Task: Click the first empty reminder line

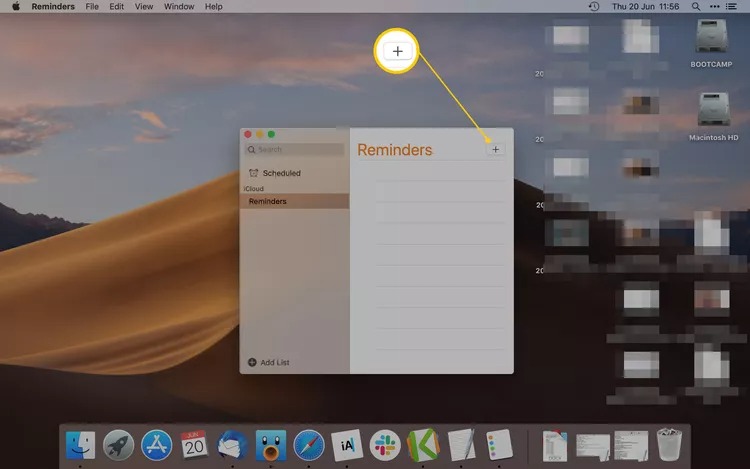Action: click(x=440, y=171)
